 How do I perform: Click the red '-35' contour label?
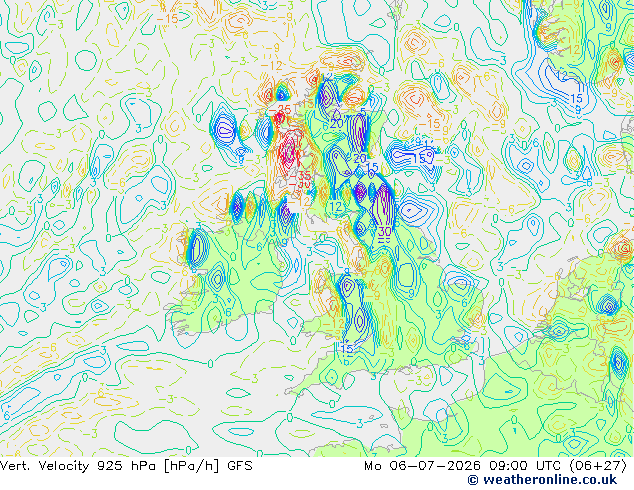301,175
